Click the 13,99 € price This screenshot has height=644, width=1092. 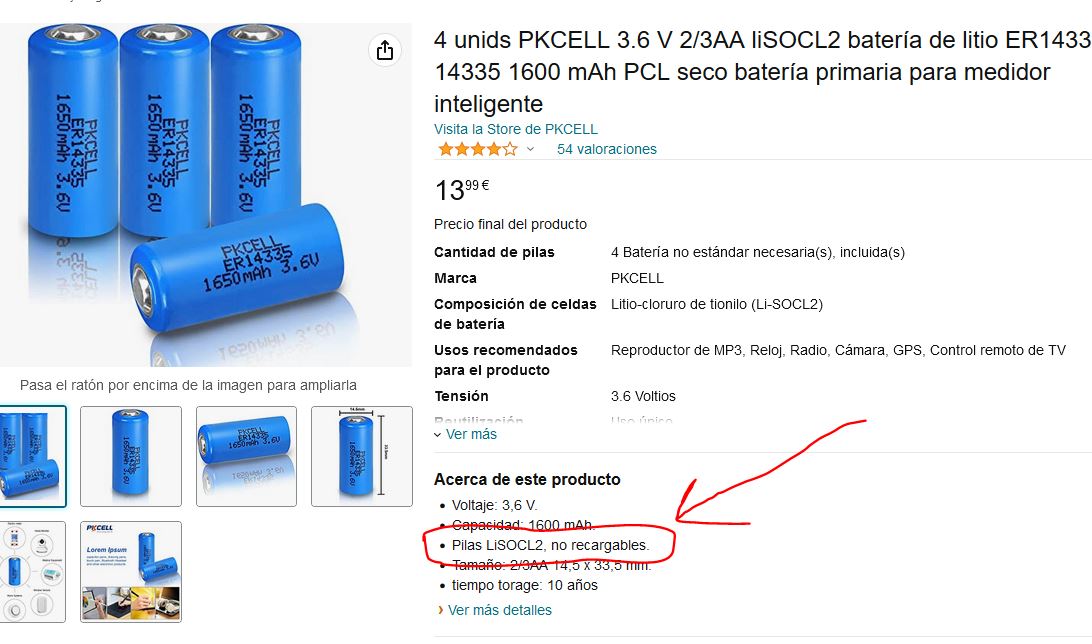click(462, 189)
